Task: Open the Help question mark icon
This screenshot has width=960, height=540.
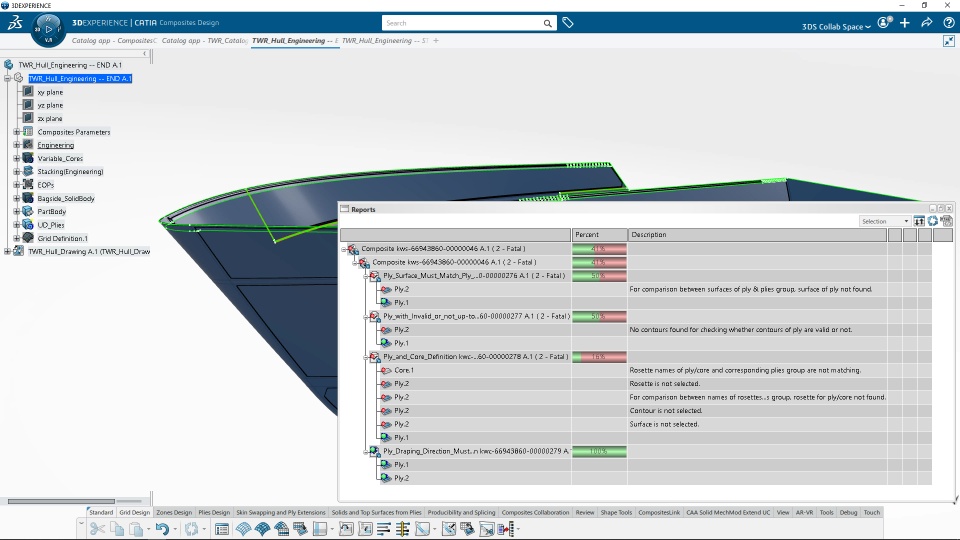Action: point(949,23)
